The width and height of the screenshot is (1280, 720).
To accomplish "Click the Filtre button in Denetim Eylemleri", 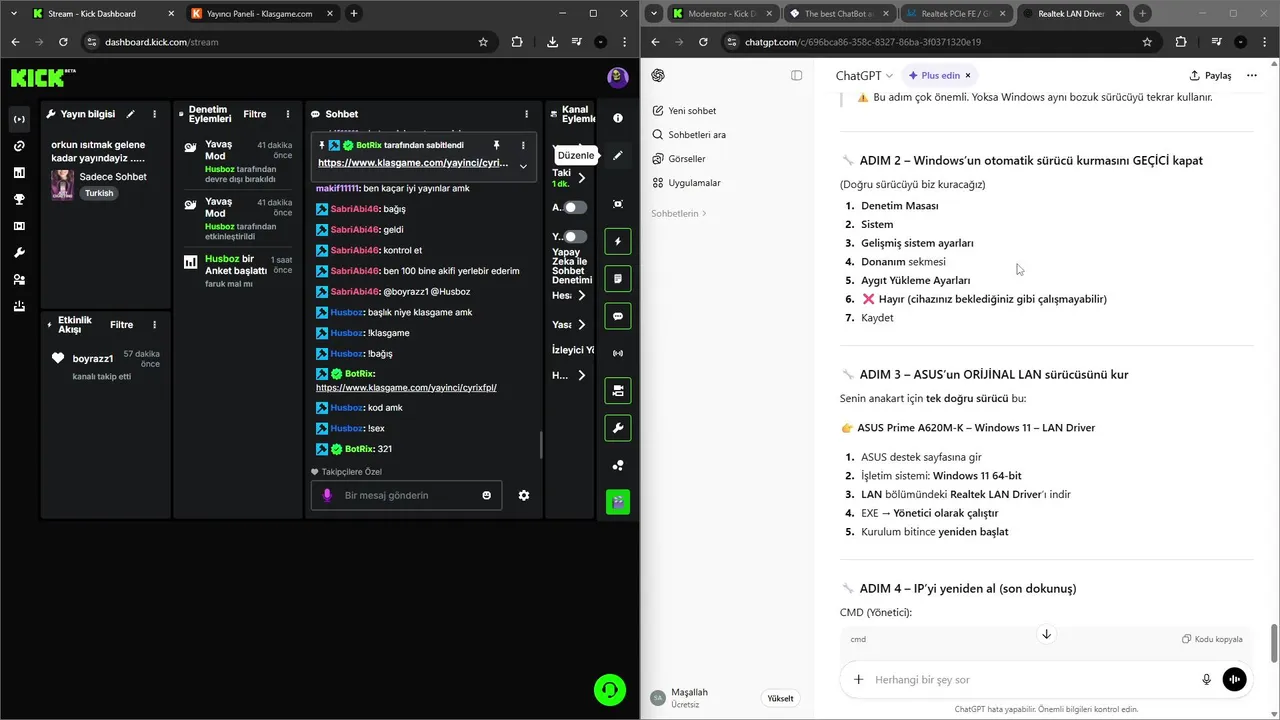I will click(255, 114).
